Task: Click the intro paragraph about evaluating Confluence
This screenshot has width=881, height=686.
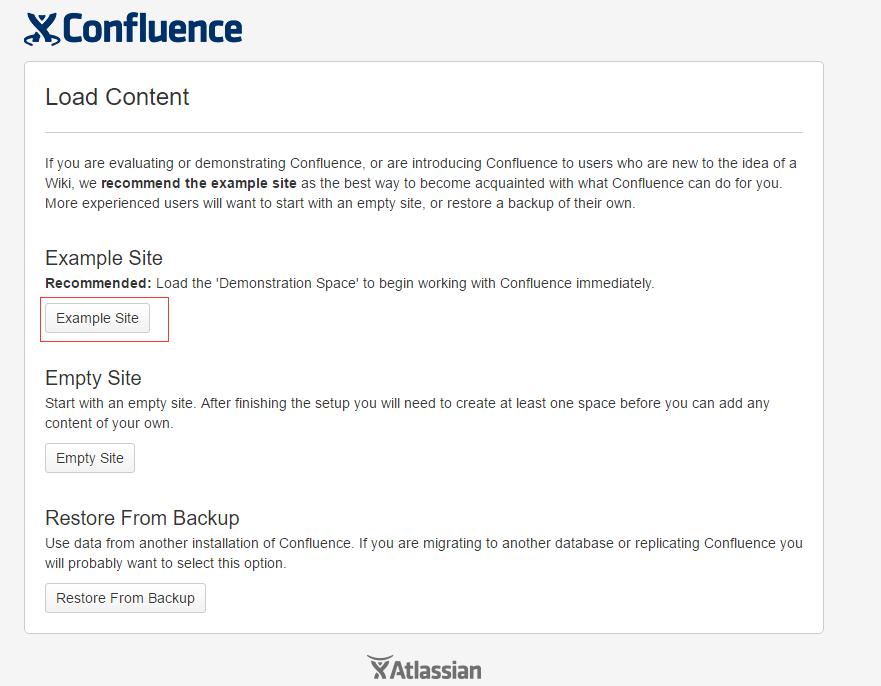Action: pyautogui.click(x=421, y=183)
